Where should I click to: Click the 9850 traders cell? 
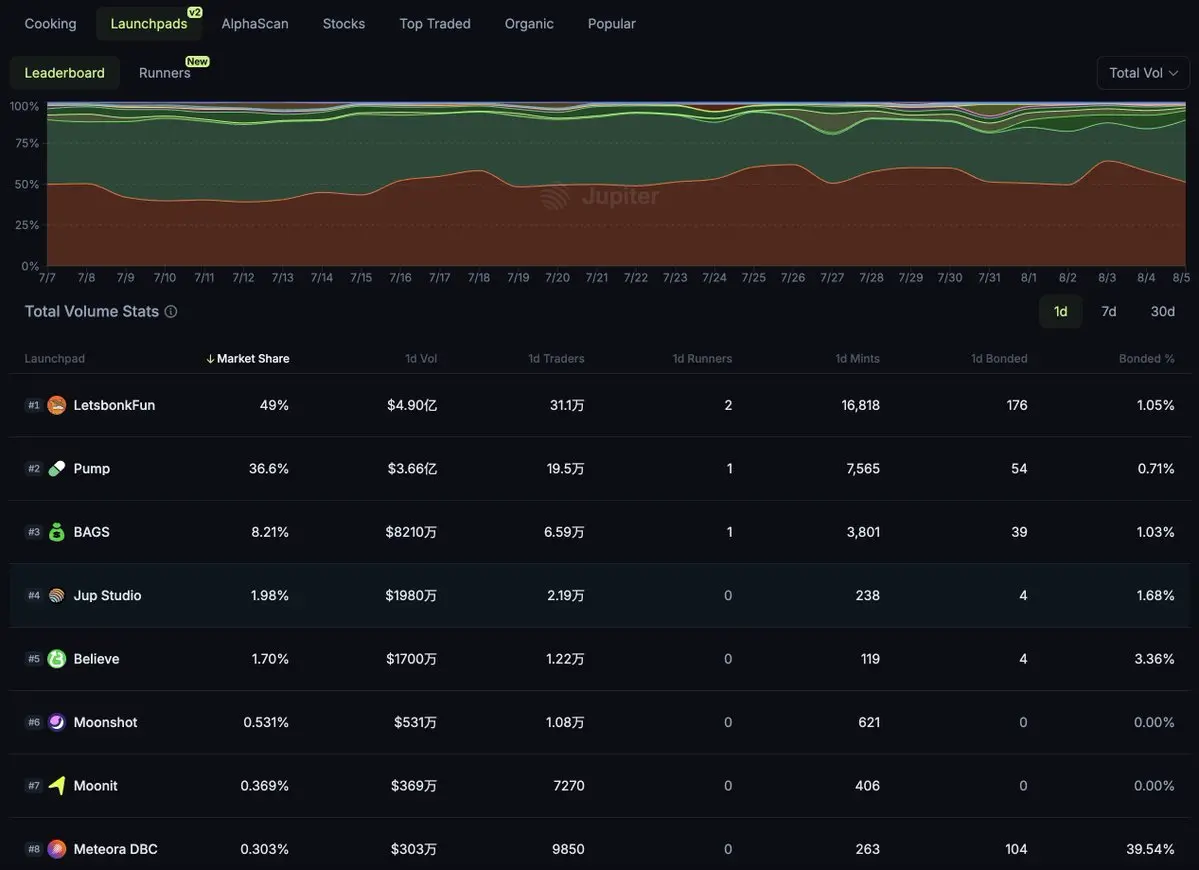click(x=568, y=849)
